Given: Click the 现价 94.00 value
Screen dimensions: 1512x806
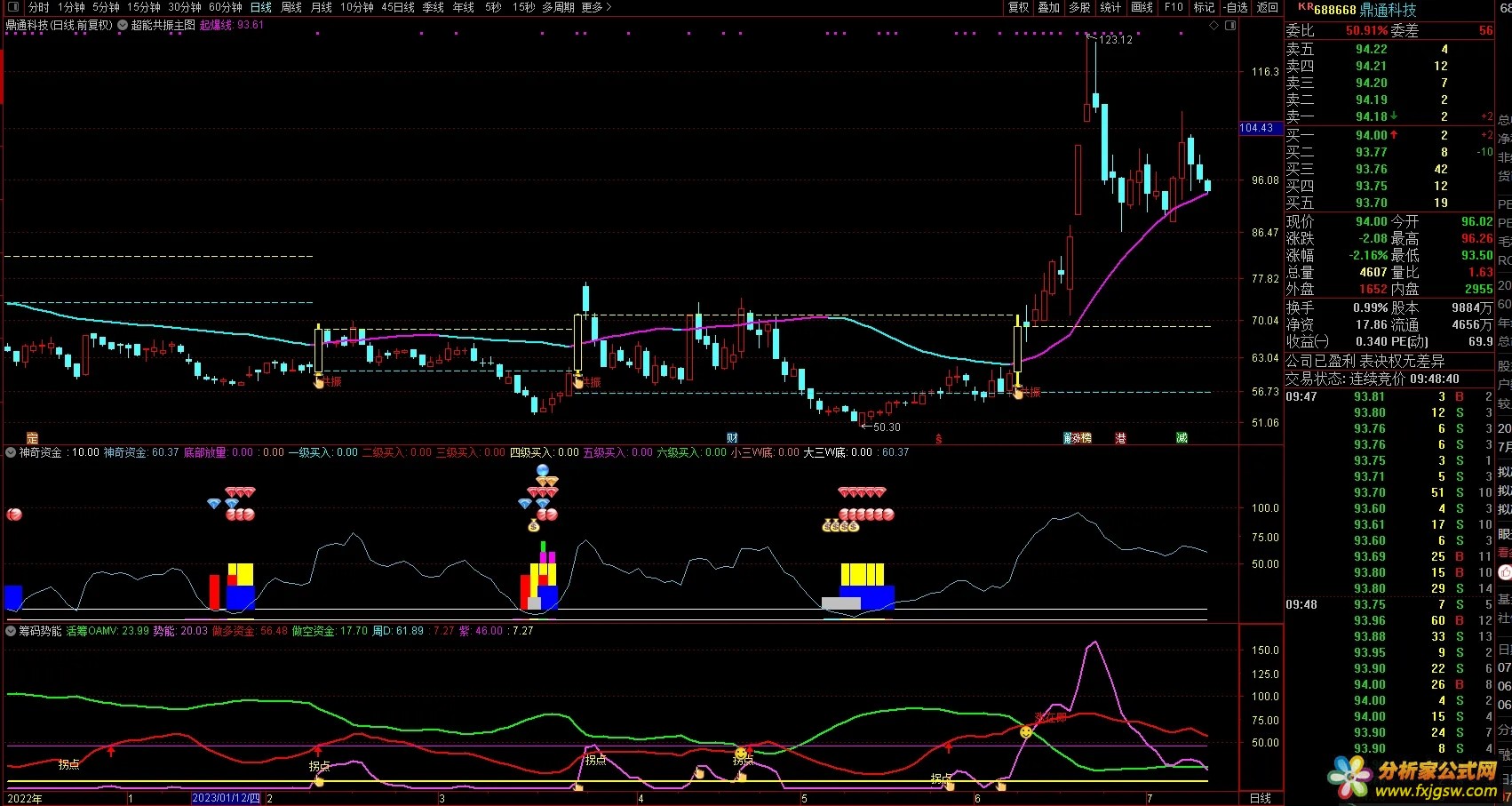Looking at the screenshot, I should 1372,221.
